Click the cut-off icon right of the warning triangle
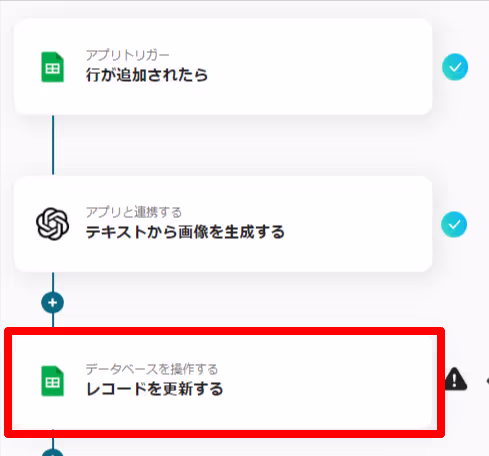The image size is (489, 456). click(487, 380)
